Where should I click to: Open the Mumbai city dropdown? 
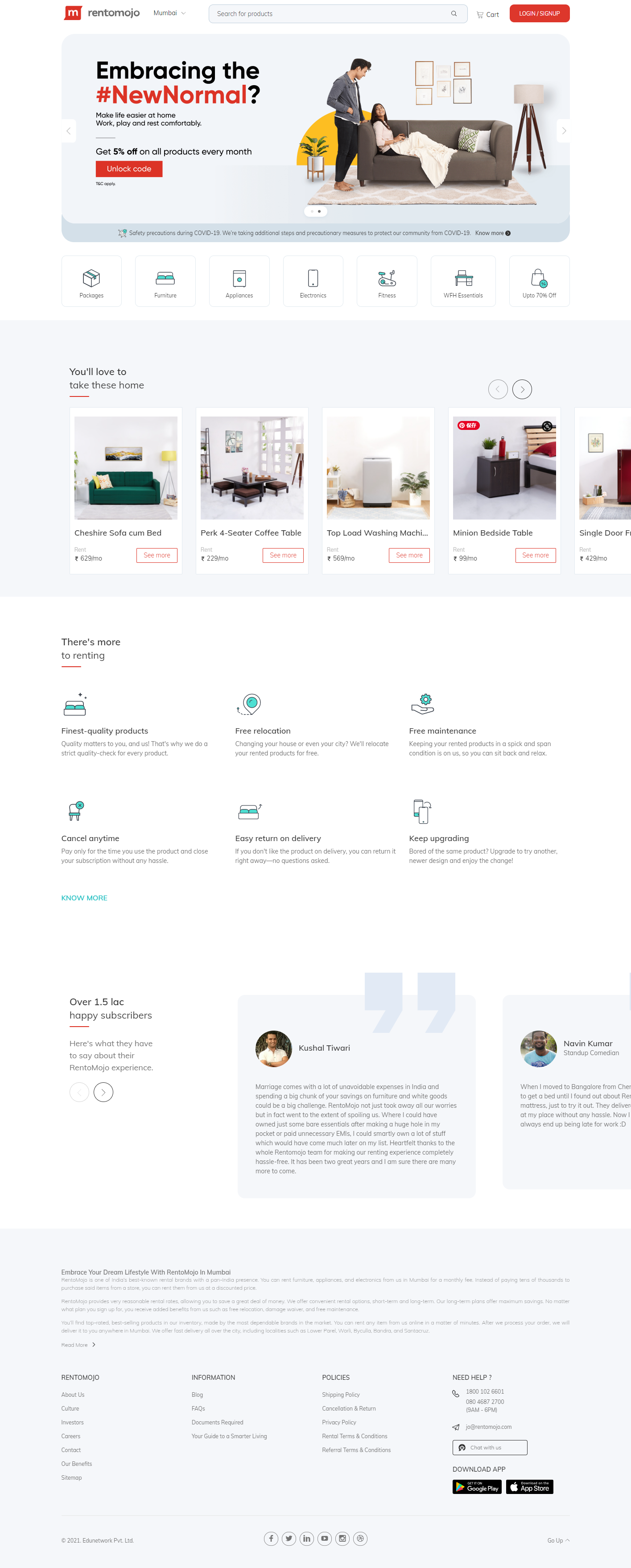point(169,13)
